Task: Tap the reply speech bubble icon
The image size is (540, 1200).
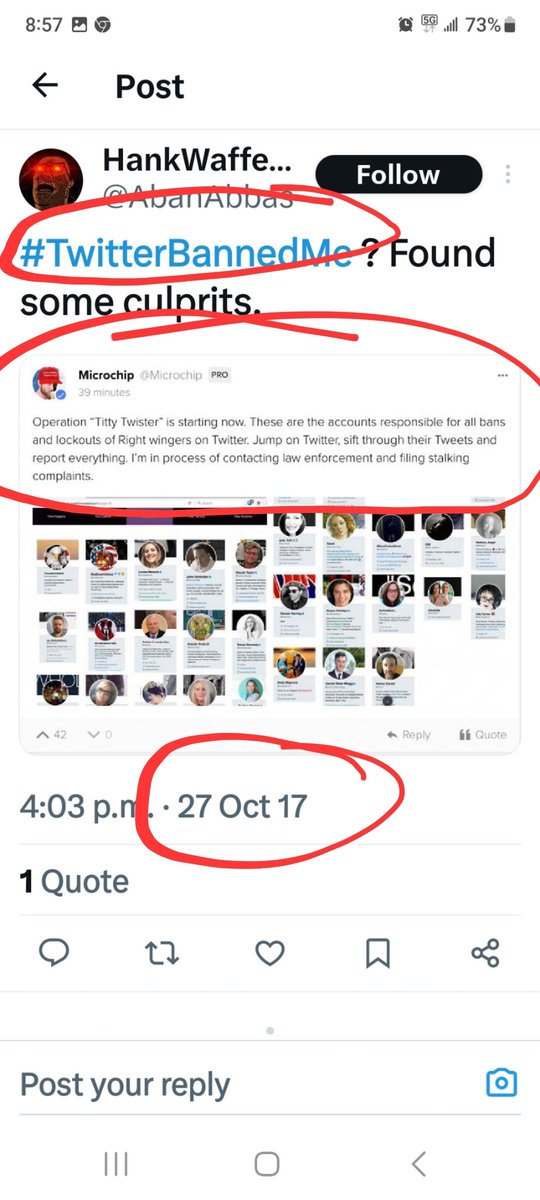Action: pos(54,954)
